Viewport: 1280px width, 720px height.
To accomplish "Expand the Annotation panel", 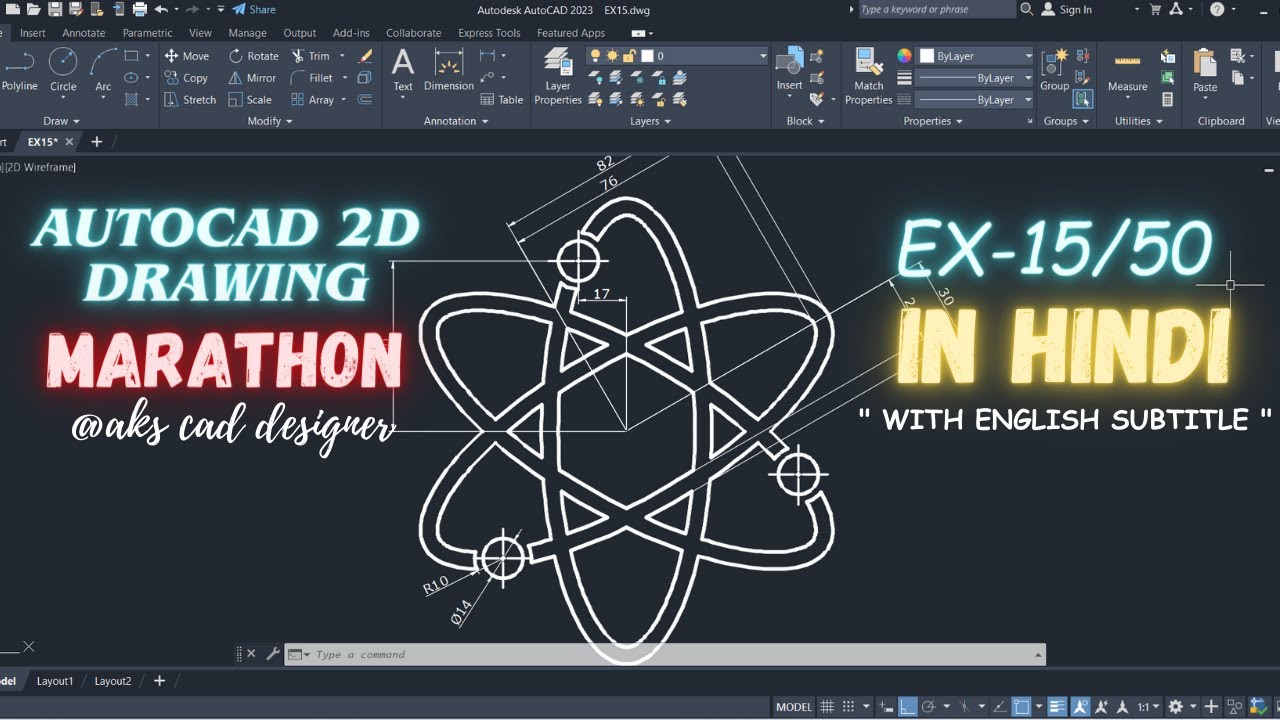I will (x=455, y=121).
